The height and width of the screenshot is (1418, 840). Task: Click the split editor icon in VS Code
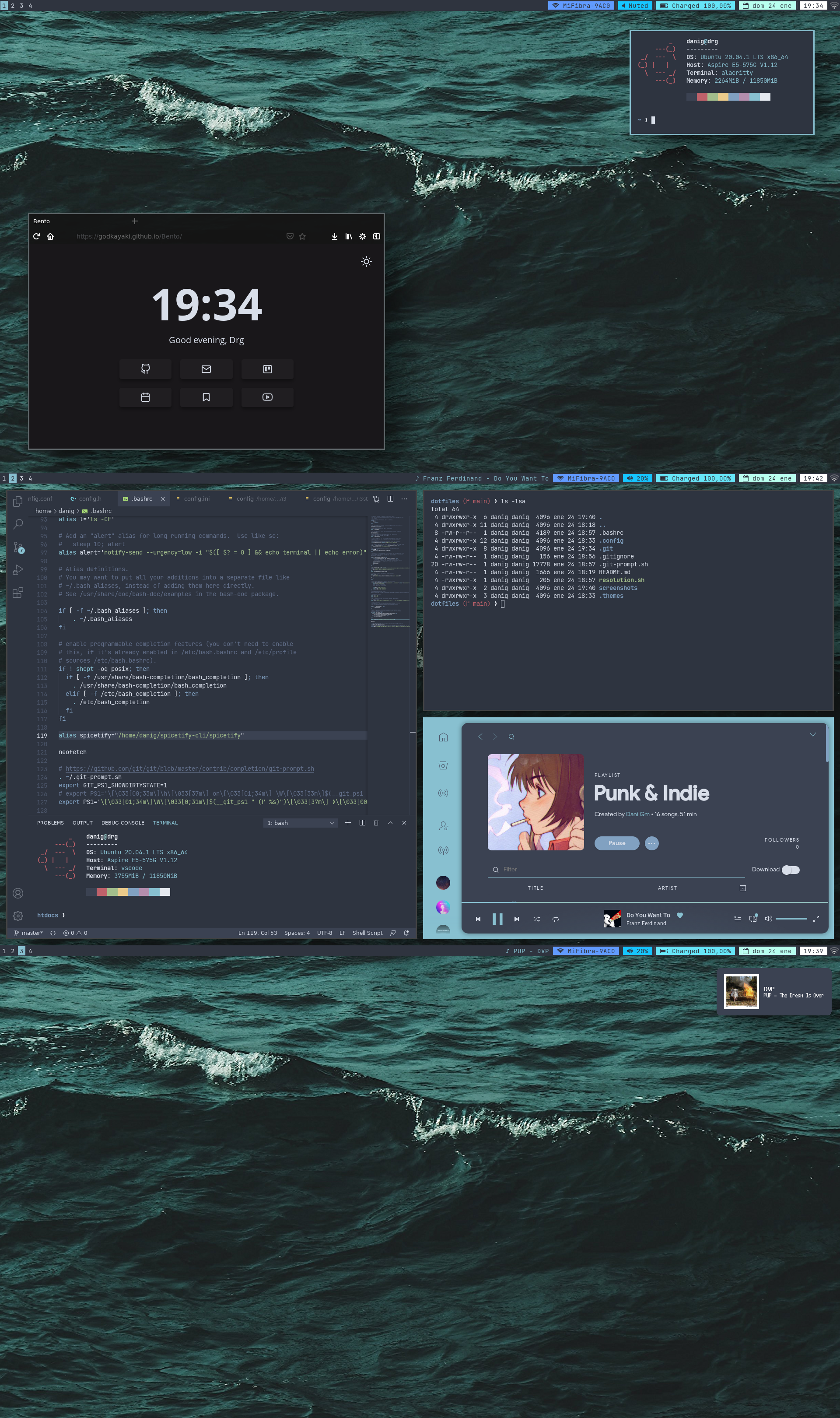pyautogui.click(x=390, y=498)
